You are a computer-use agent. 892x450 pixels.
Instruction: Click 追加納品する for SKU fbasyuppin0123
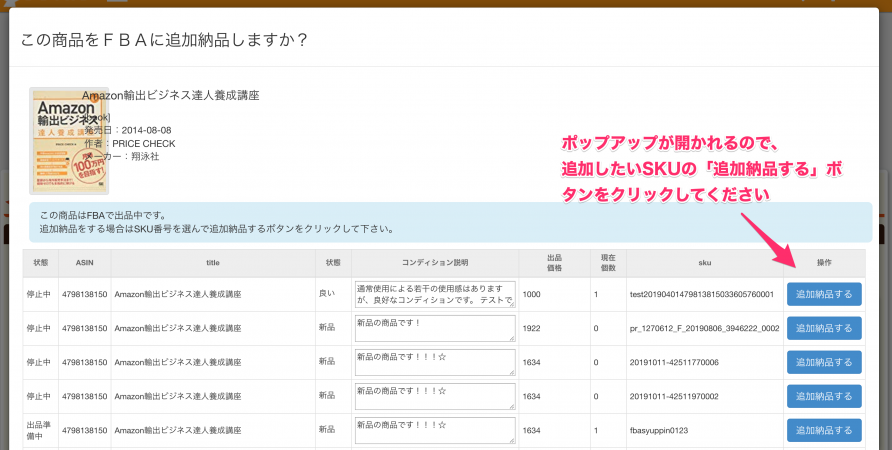(x=824, y=431)
